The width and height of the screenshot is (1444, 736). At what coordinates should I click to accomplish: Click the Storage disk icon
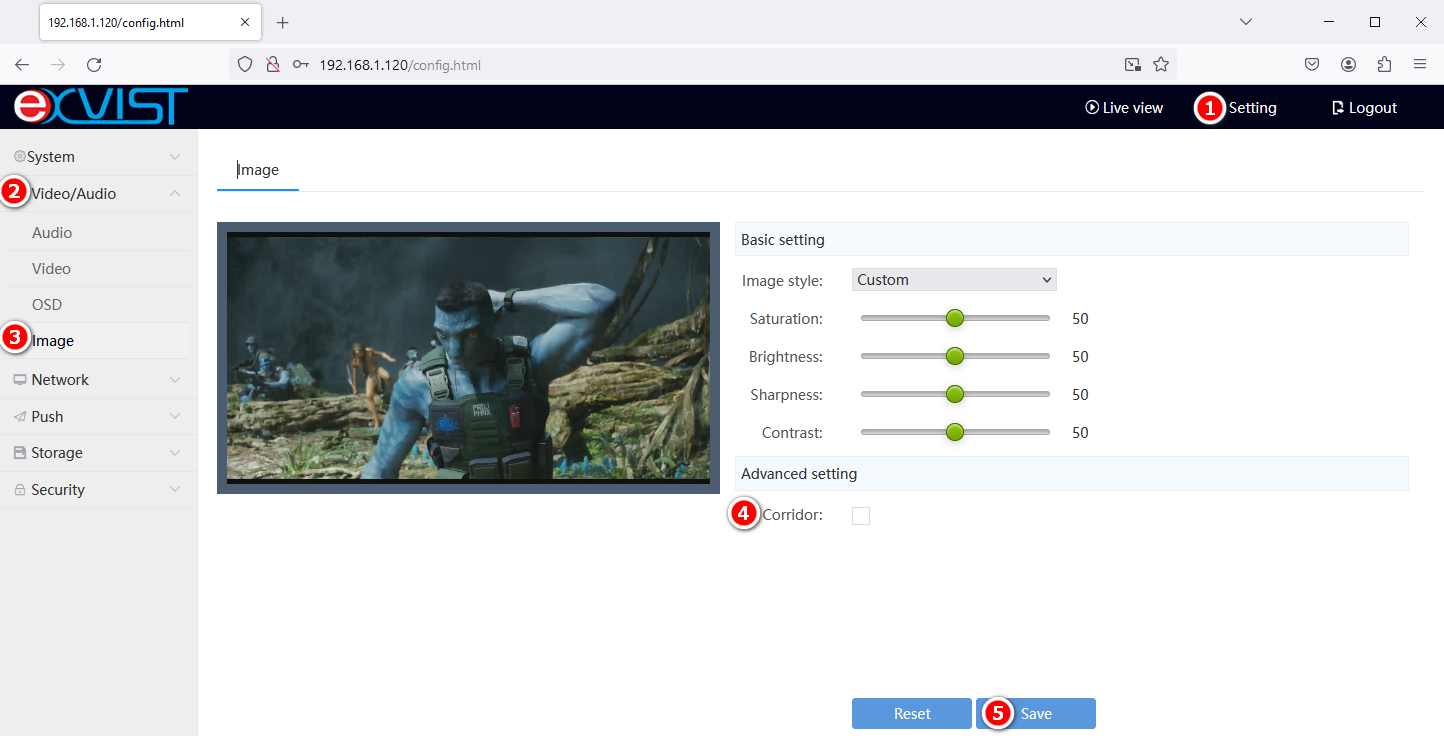pos(20,453)
